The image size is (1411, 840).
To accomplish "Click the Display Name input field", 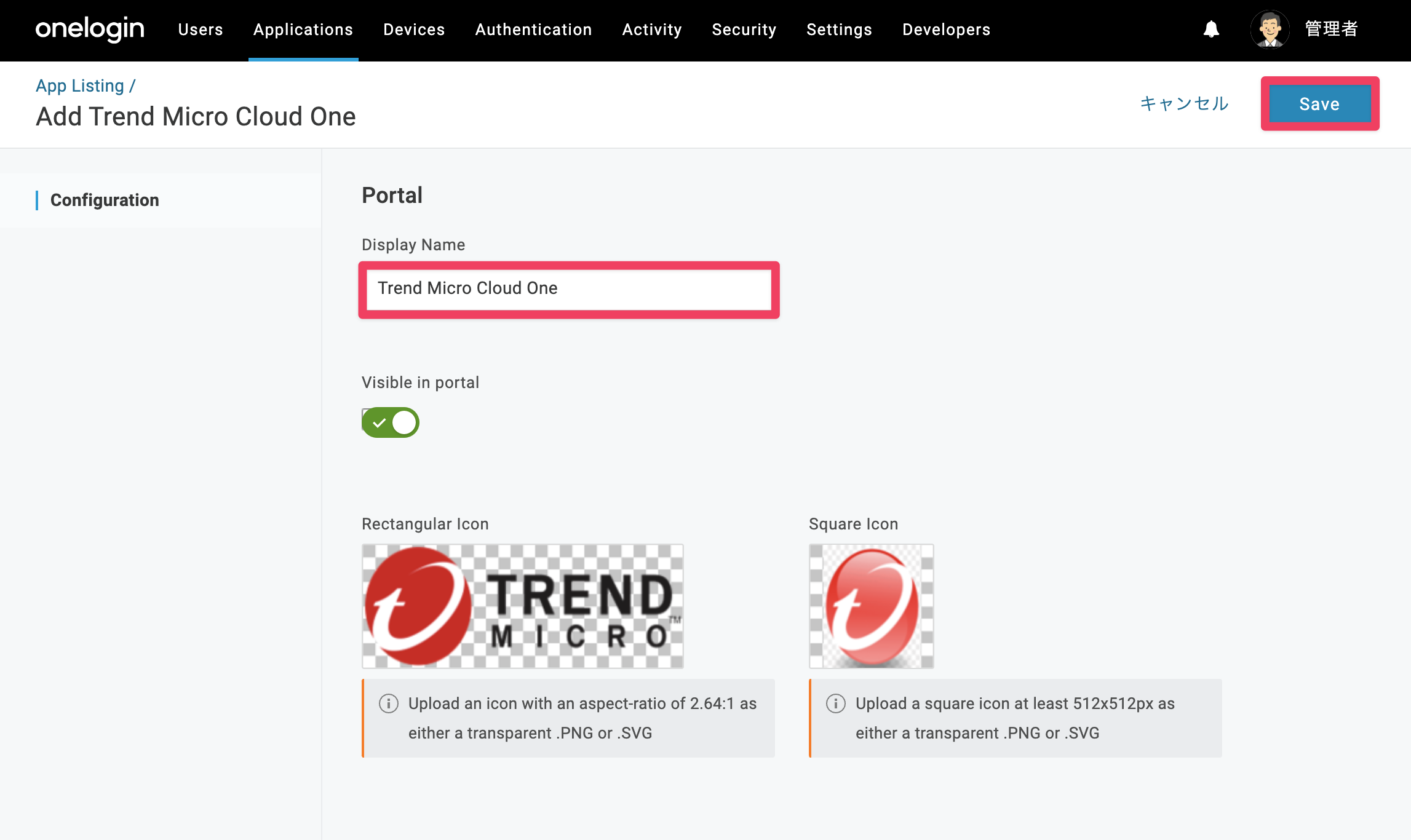I will pyautogui.click(x=569, y=288).
